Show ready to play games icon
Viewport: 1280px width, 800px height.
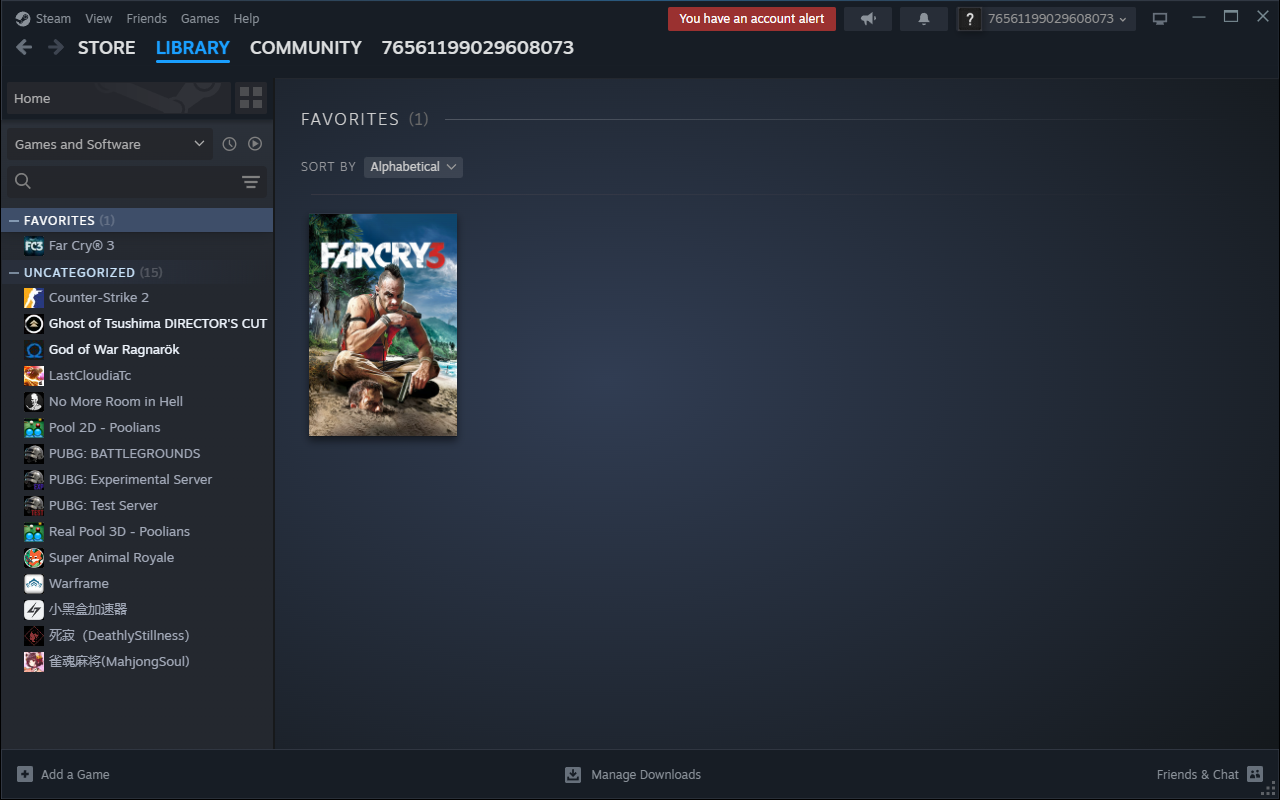(x=255, y=144)
